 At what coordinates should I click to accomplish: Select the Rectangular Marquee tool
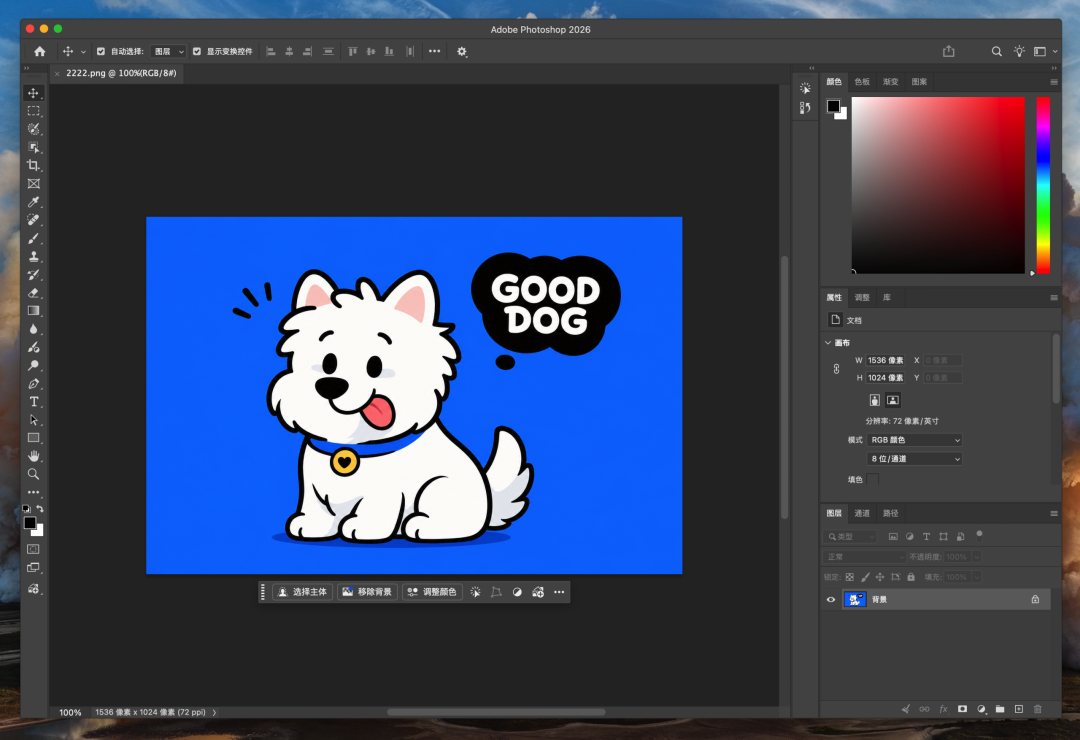coord(33,111)
